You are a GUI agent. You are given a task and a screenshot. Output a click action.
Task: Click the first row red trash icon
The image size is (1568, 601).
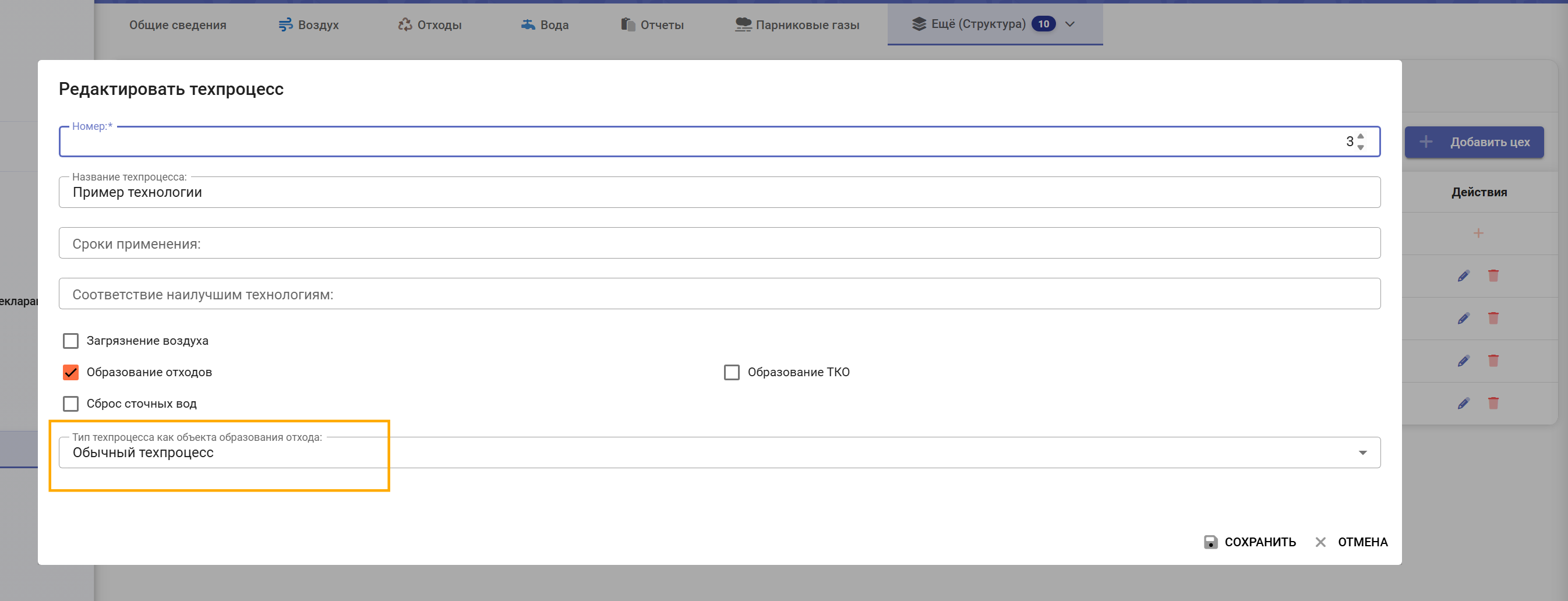coord(1493,275)
